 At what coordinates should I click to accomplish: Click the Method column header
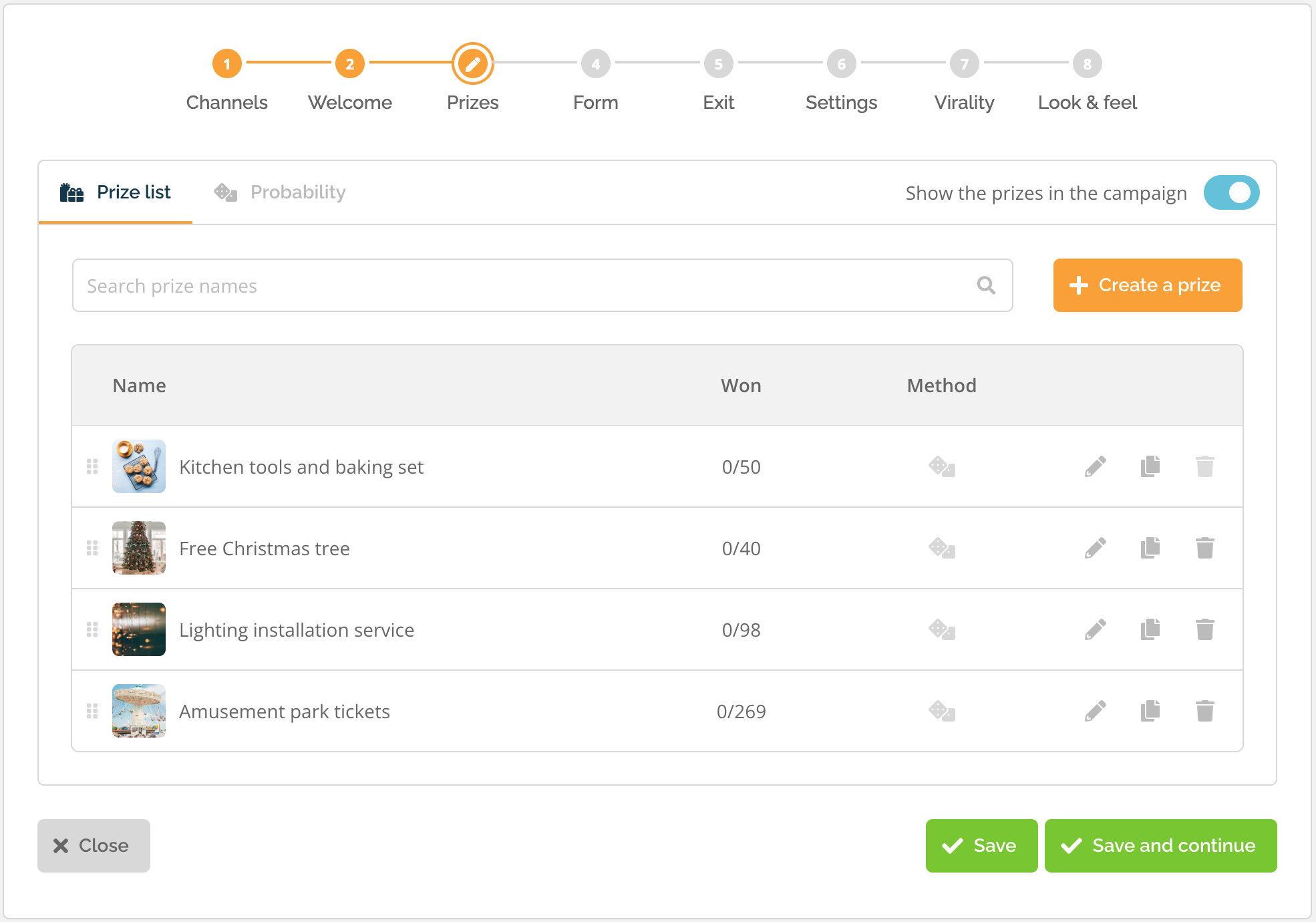tap(942, 386)
